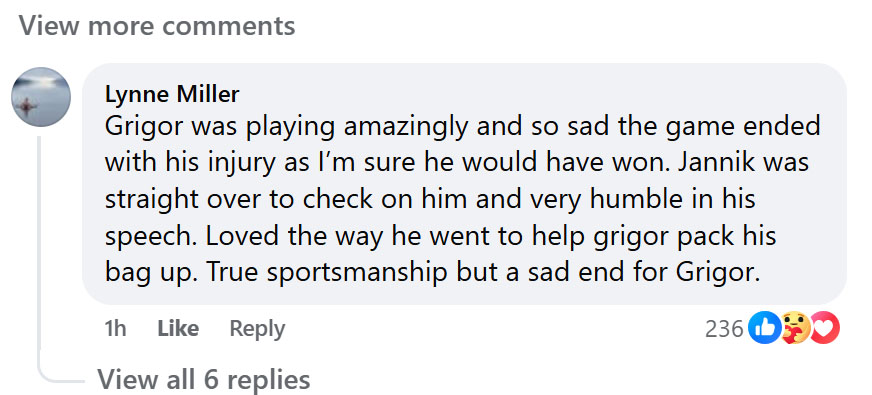Click the care hug emoji reaction icon
872x395 pixels.
(x=794, y=328)
